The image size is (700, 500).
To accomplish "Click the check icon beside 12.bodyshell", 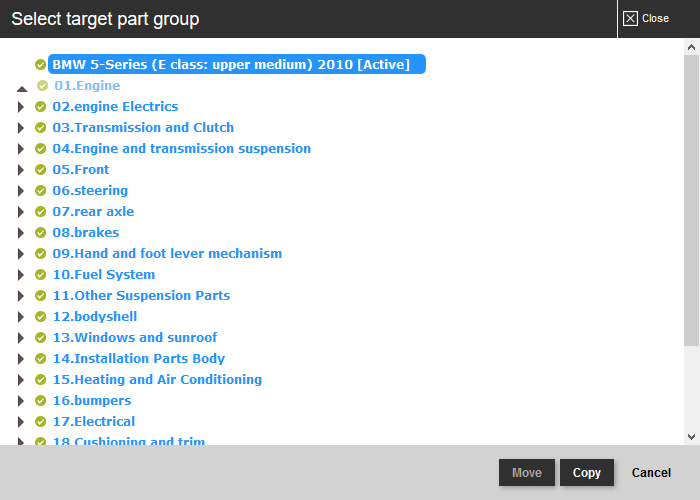I will coord(41,316).
